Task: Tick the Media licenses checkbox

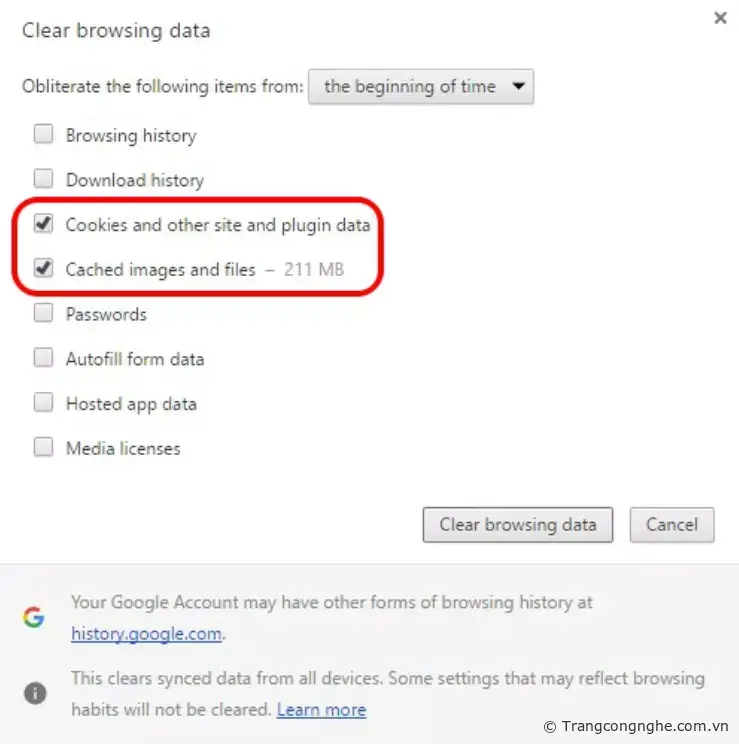Action: [x=43, y=448]
